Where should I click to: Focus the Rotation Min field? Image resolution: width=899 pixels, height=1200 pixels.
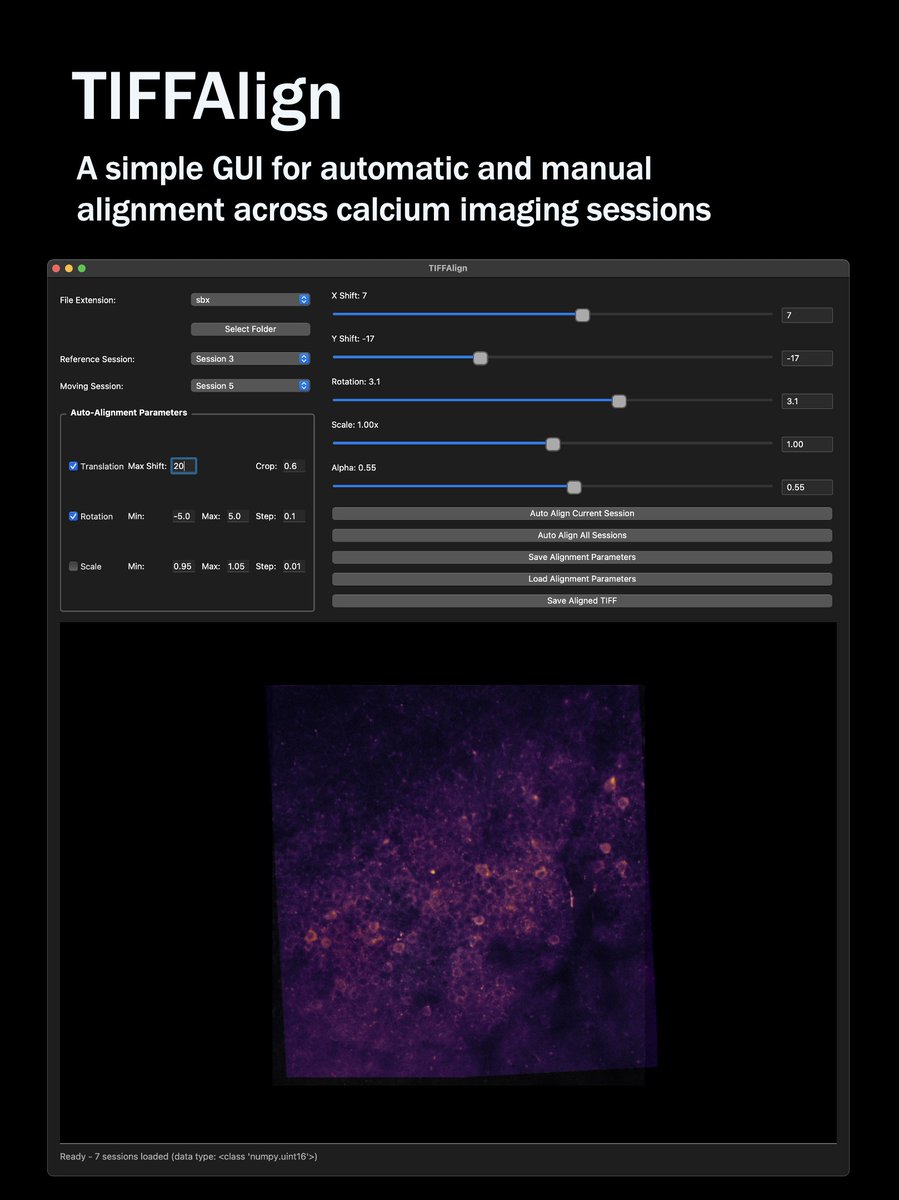[183, 516]
